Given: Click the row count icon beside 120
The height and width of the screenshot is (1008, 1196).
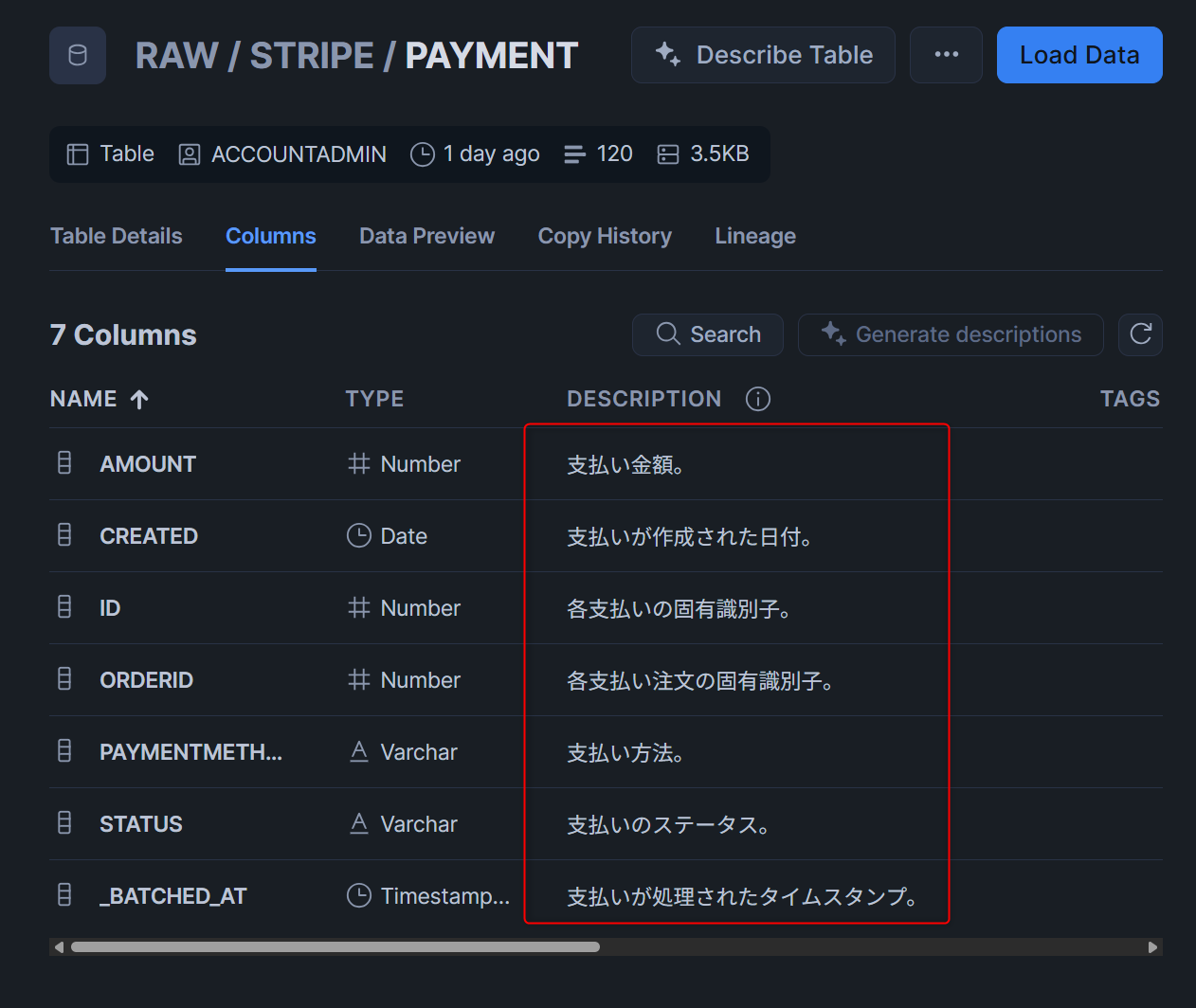Looking at the screenshot, I should pyautogui.click(x=574, y=154).
